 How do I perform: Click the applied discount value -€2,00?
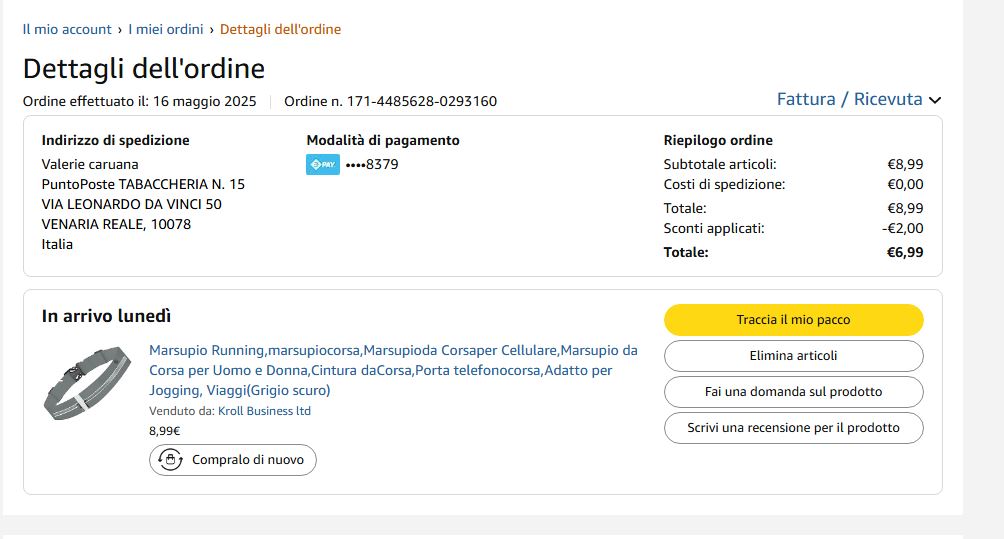902,228
